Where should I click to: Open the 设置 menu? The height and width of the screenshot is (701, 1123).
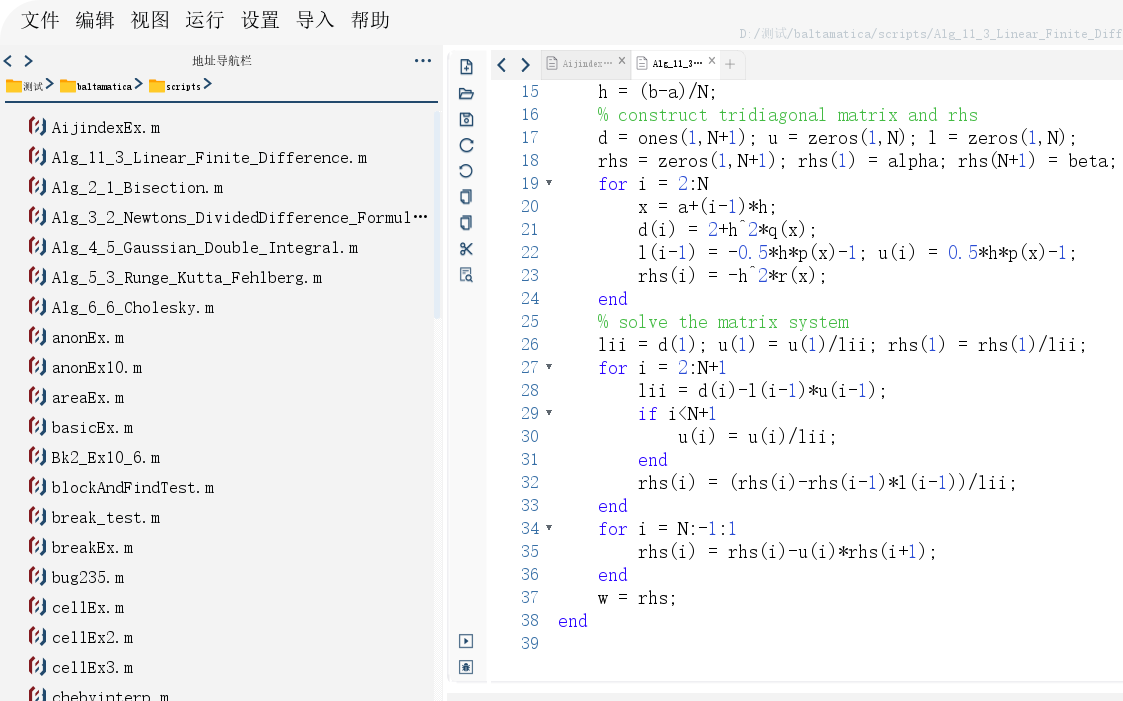point(260,20)
